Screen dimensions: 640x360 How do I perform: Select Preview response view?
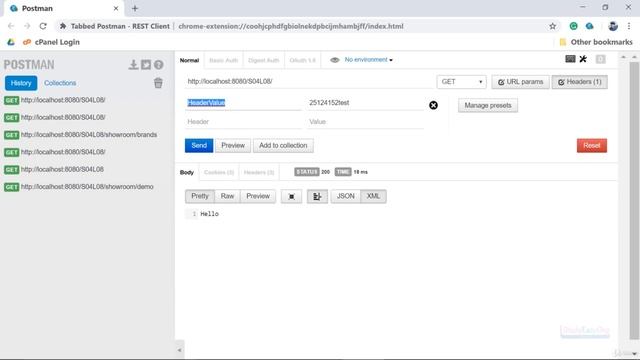coord(258,196)
